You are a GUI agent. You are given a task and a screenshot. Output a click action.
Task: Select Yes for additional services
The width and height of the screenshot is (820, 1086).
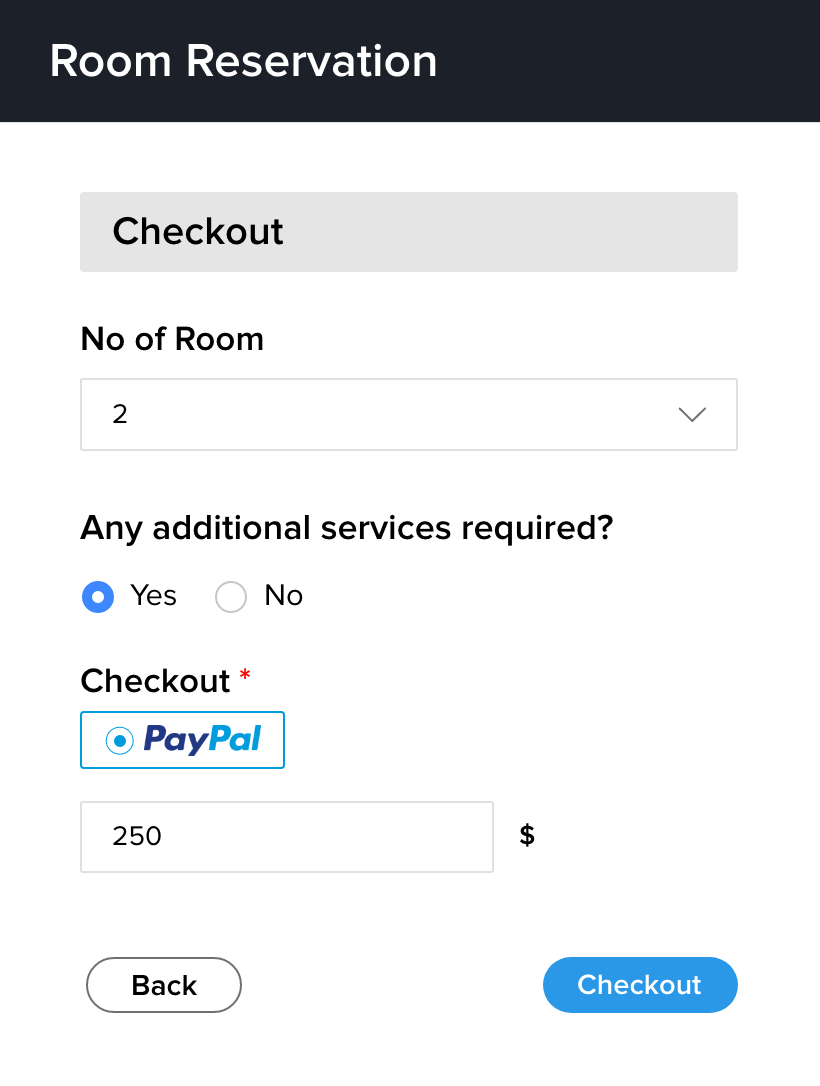(97, 597)
